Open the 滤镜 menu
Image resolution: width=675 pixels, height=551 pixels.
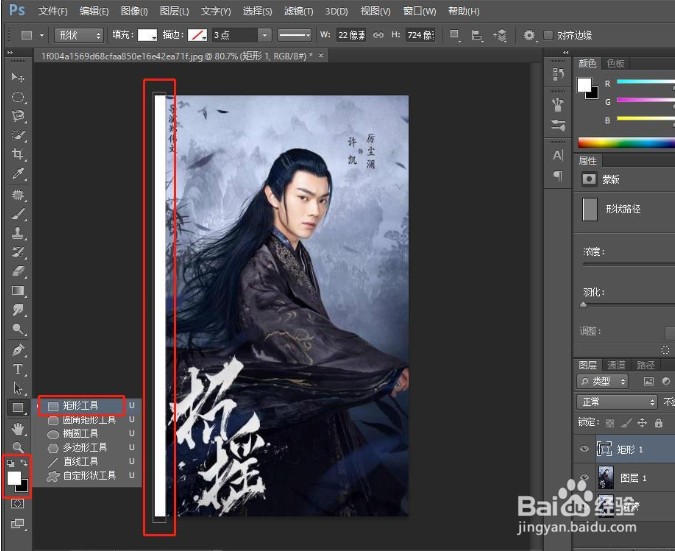click(x=298, y=11)
